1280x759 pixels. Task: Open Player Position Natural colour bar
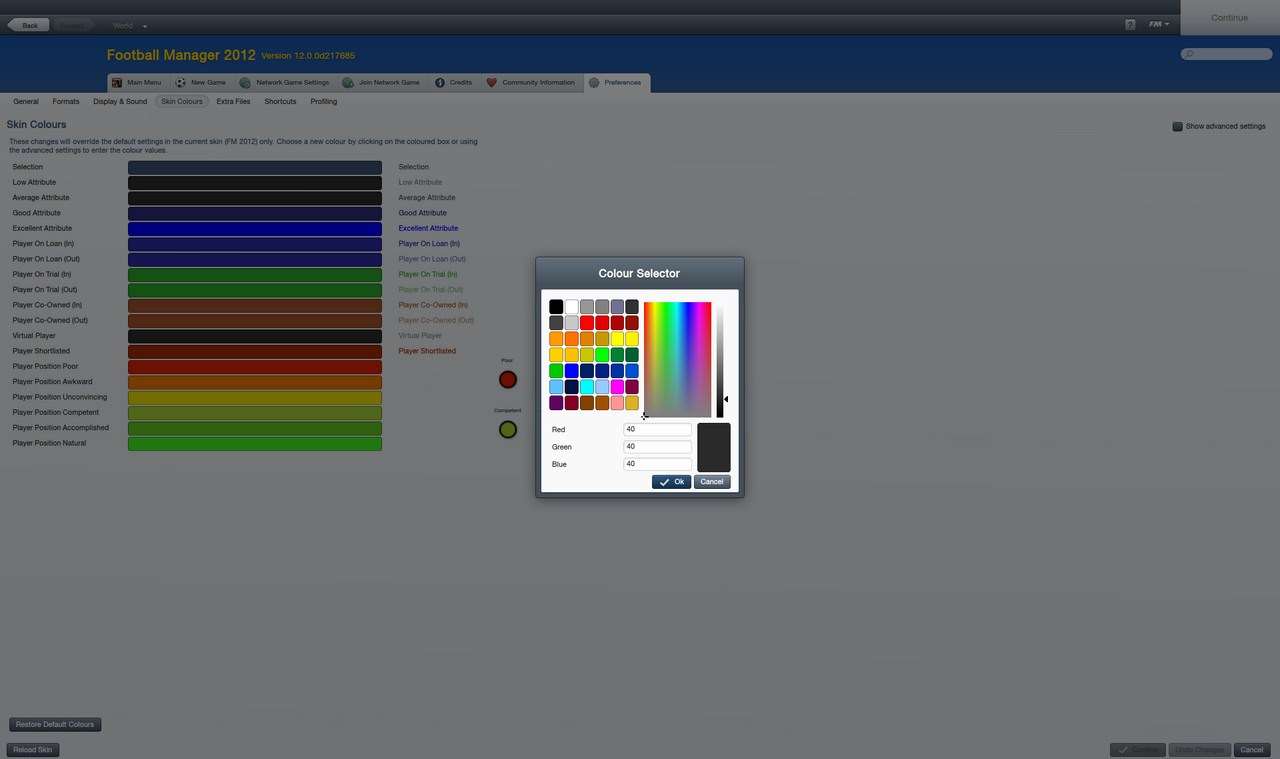(255, 444)
